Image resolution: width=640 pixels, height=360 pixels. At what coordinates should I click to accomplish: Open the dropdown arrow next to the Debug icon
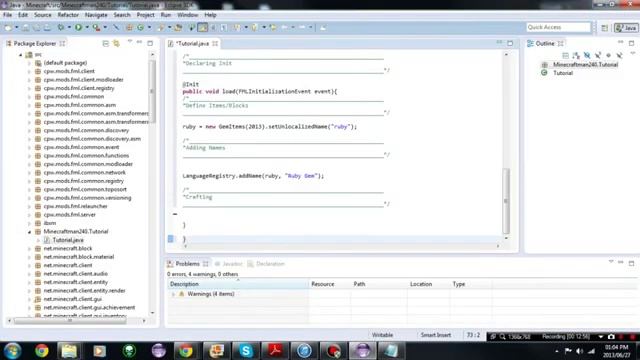click(x=69, y=27)
